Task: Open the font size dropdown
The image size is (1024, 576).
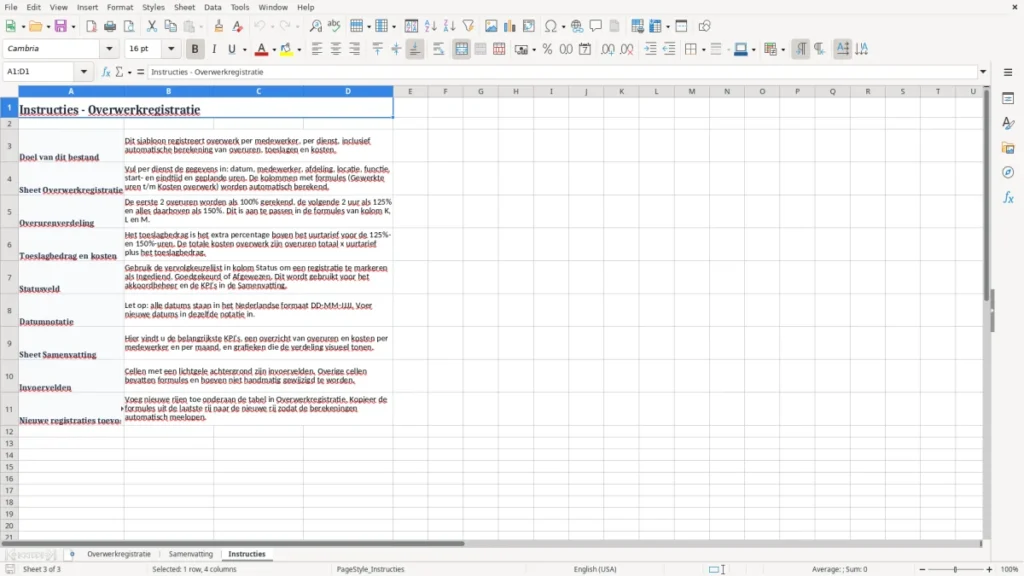Action: click(171, 49)
